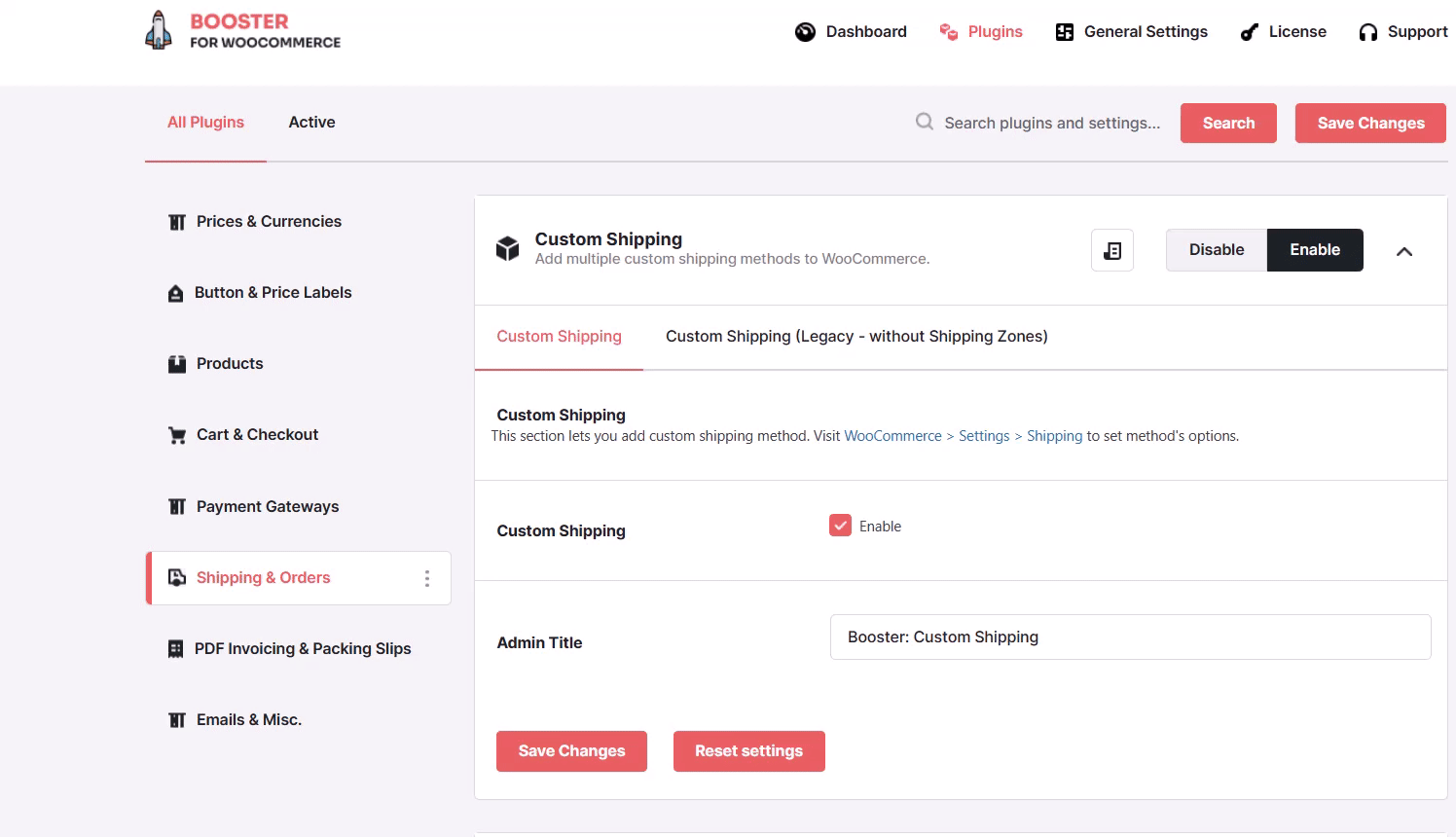Click the Emails & Misc. sidebar icon
The height and width of the screenshot is (837, 1456).
pyautogui.click(x=177, y=720)
